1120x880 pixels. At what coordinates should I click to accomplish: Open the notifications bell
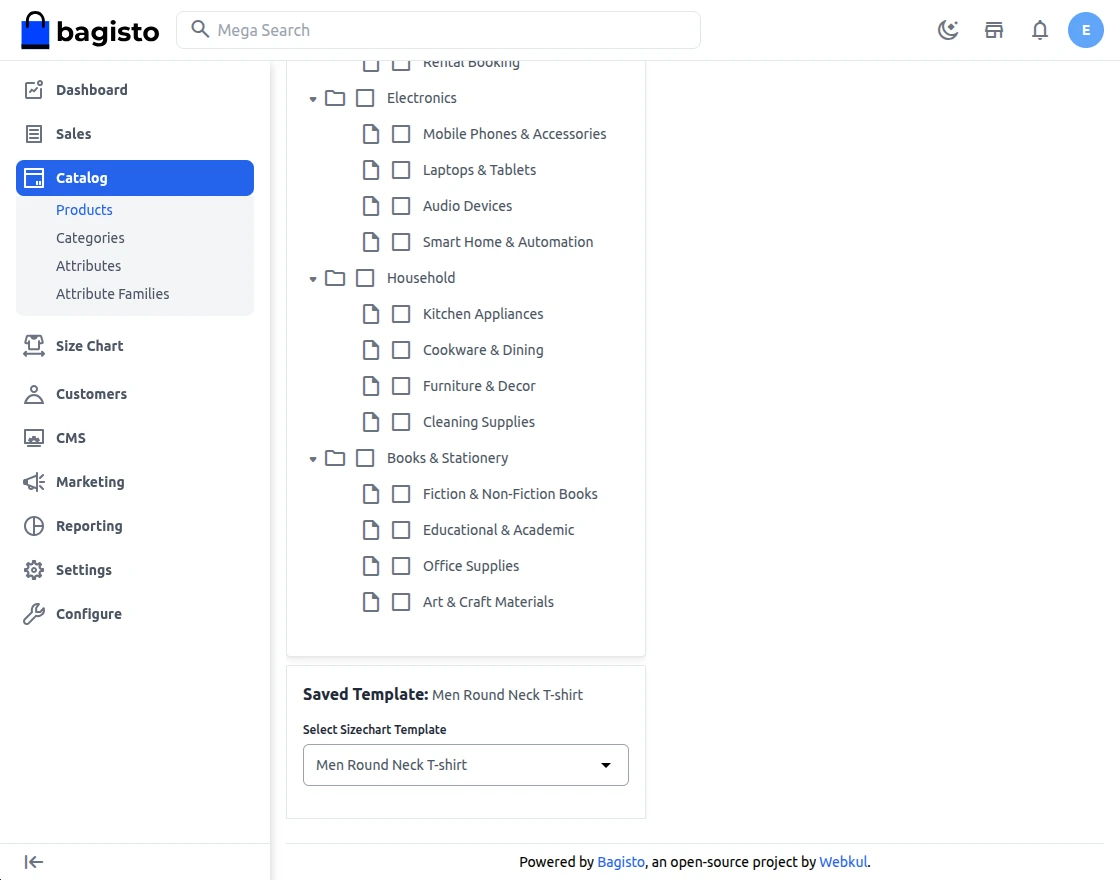point(1040,30)
